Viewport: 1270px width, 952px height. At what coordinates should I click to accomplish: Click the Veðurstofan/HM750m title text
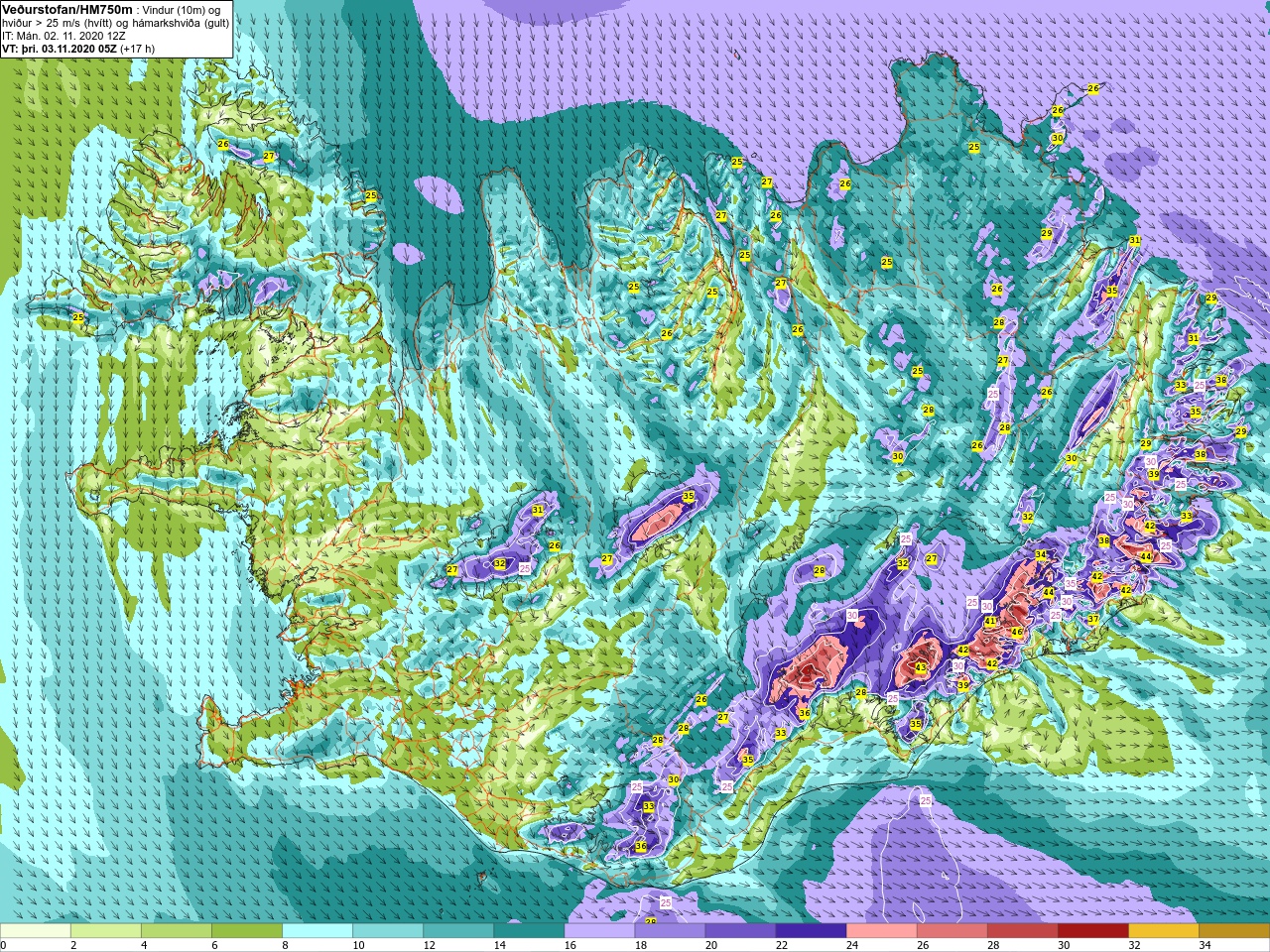coord(67,9)
